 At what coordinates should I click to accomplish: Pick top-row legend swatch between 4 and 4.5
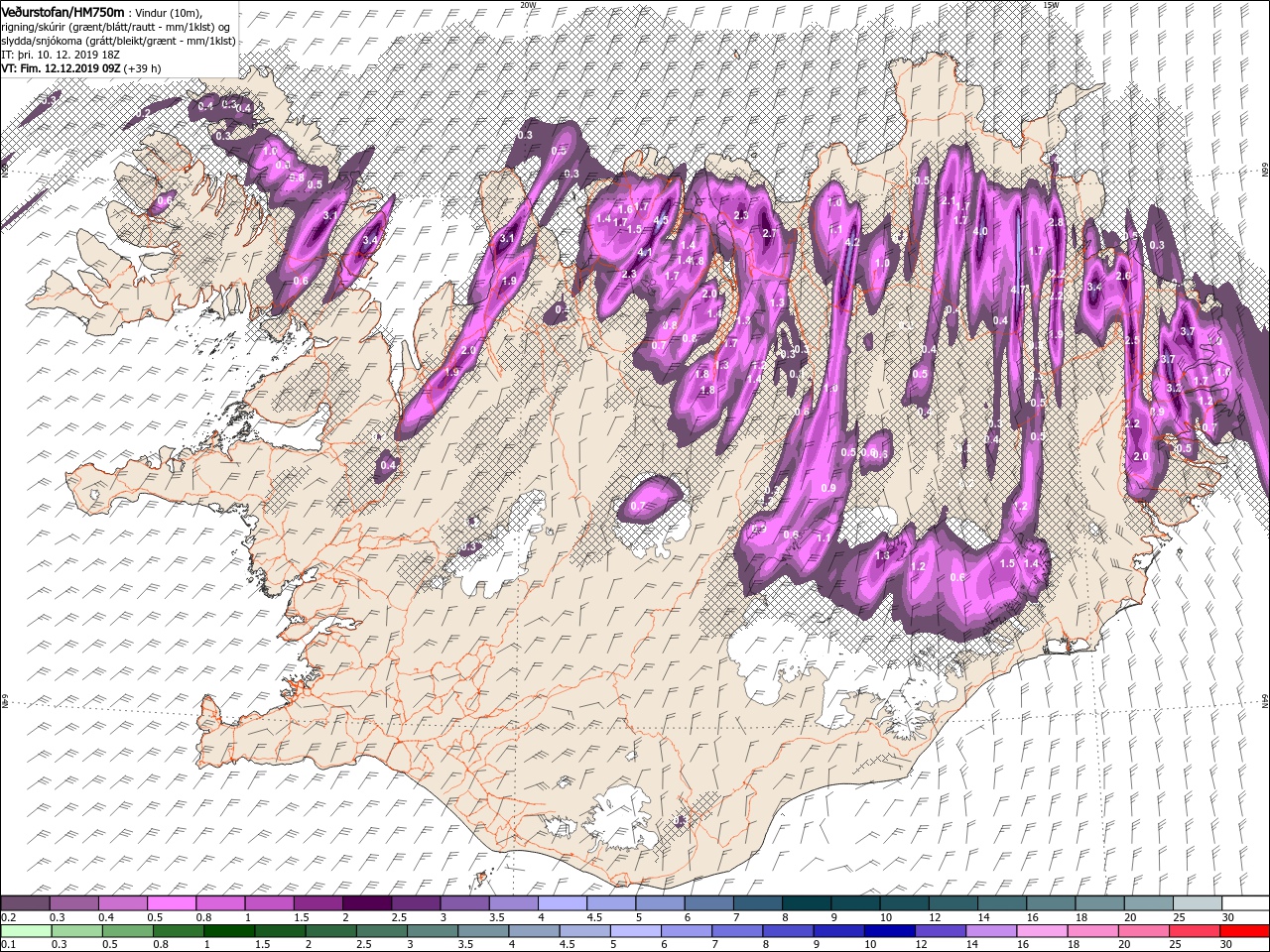click(562, 903)
